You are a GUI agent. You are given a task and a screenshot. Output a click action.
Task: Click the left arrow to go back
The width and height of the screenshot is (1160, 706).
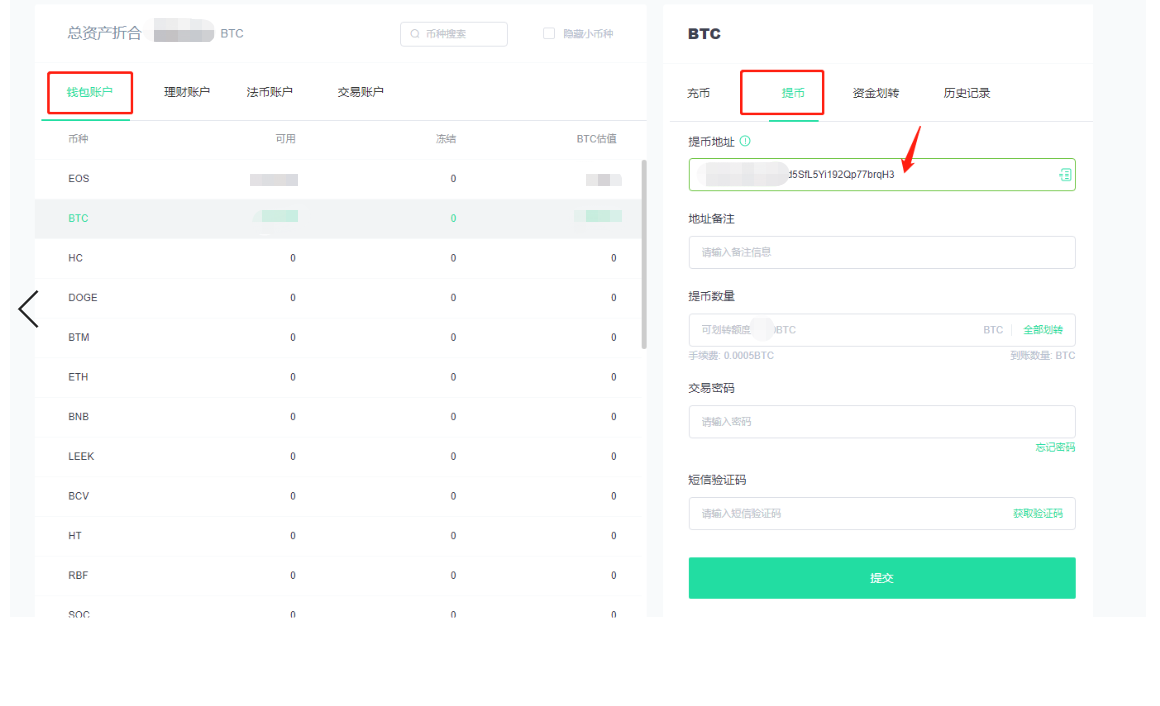pyautogui.click(x=28, y=309)
